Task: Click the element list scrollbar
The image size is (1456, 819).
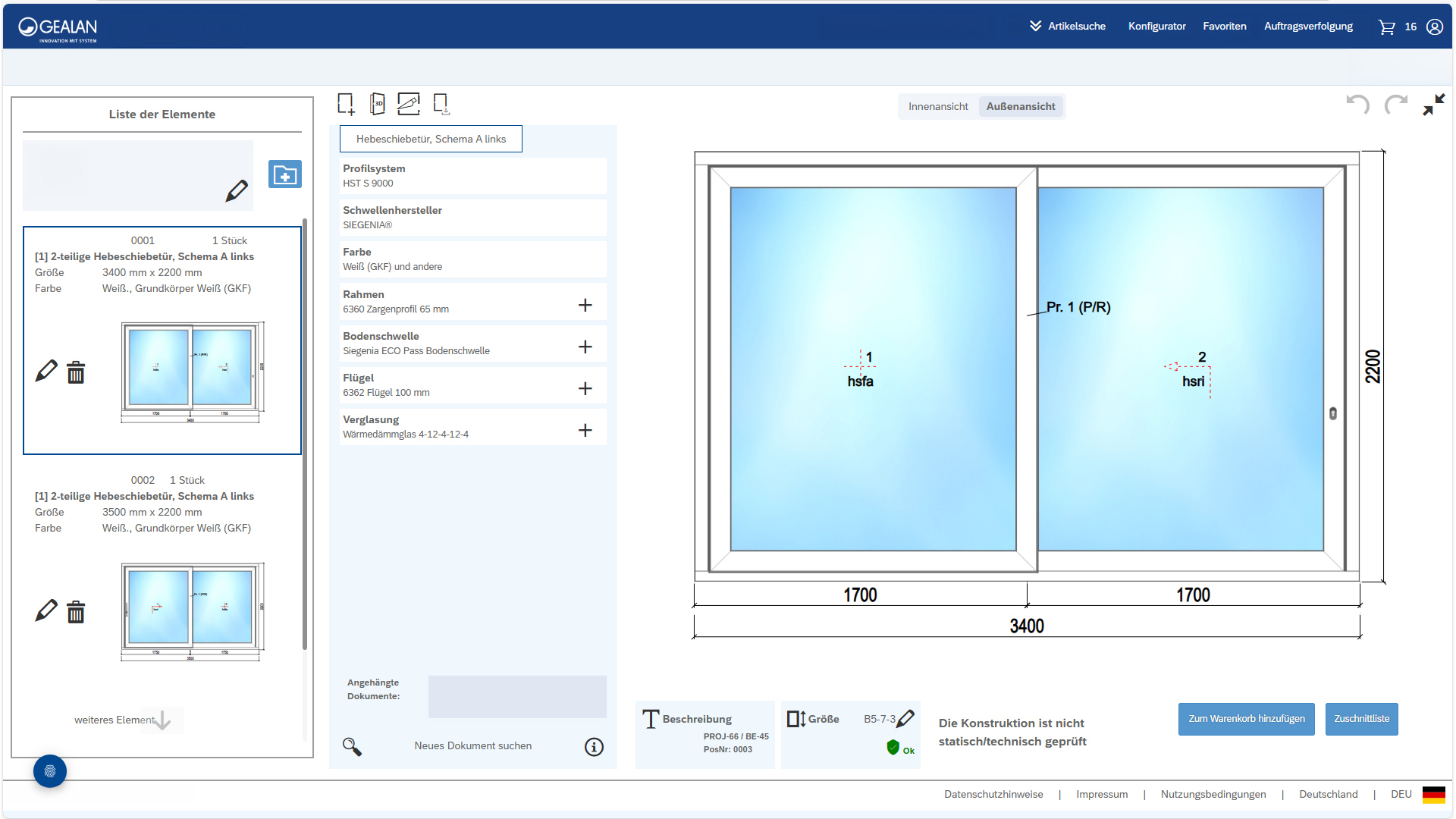Action: pos(305,434)
